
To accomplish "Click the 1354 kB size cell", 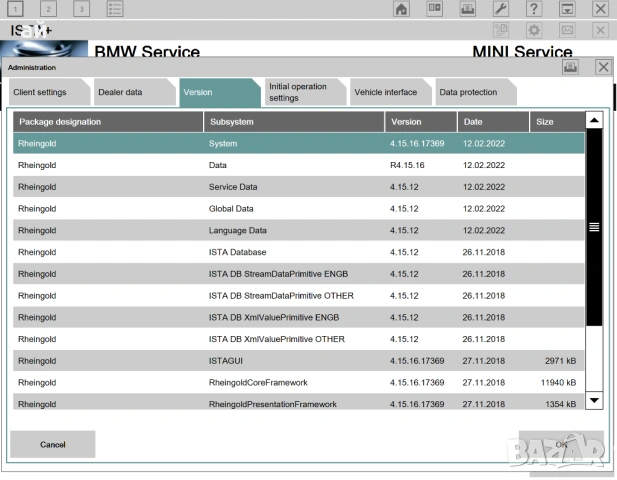I will [560, 404].
